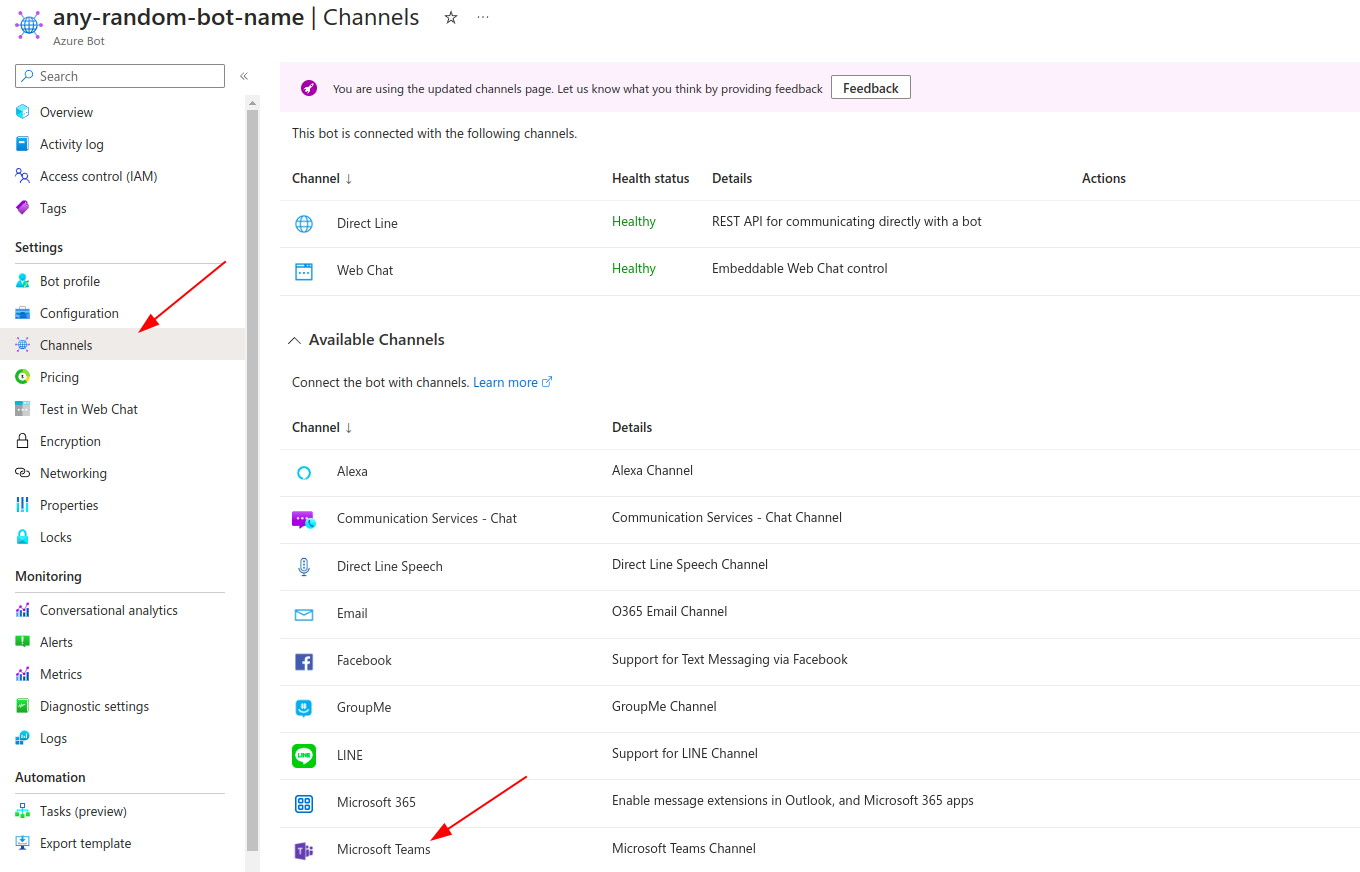The height and width of the screenshot is (872, 1360).
Task: Click the Alexa ring icon
Action: tap(304, 473)
